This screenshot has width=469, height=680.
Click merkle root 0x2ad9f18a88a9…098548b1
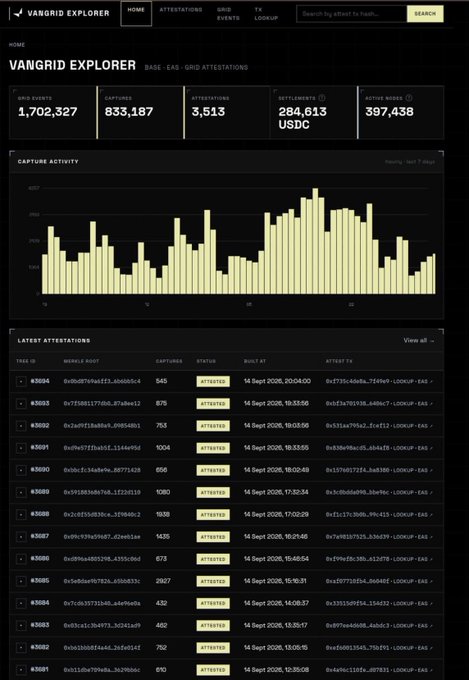[102, 426]
